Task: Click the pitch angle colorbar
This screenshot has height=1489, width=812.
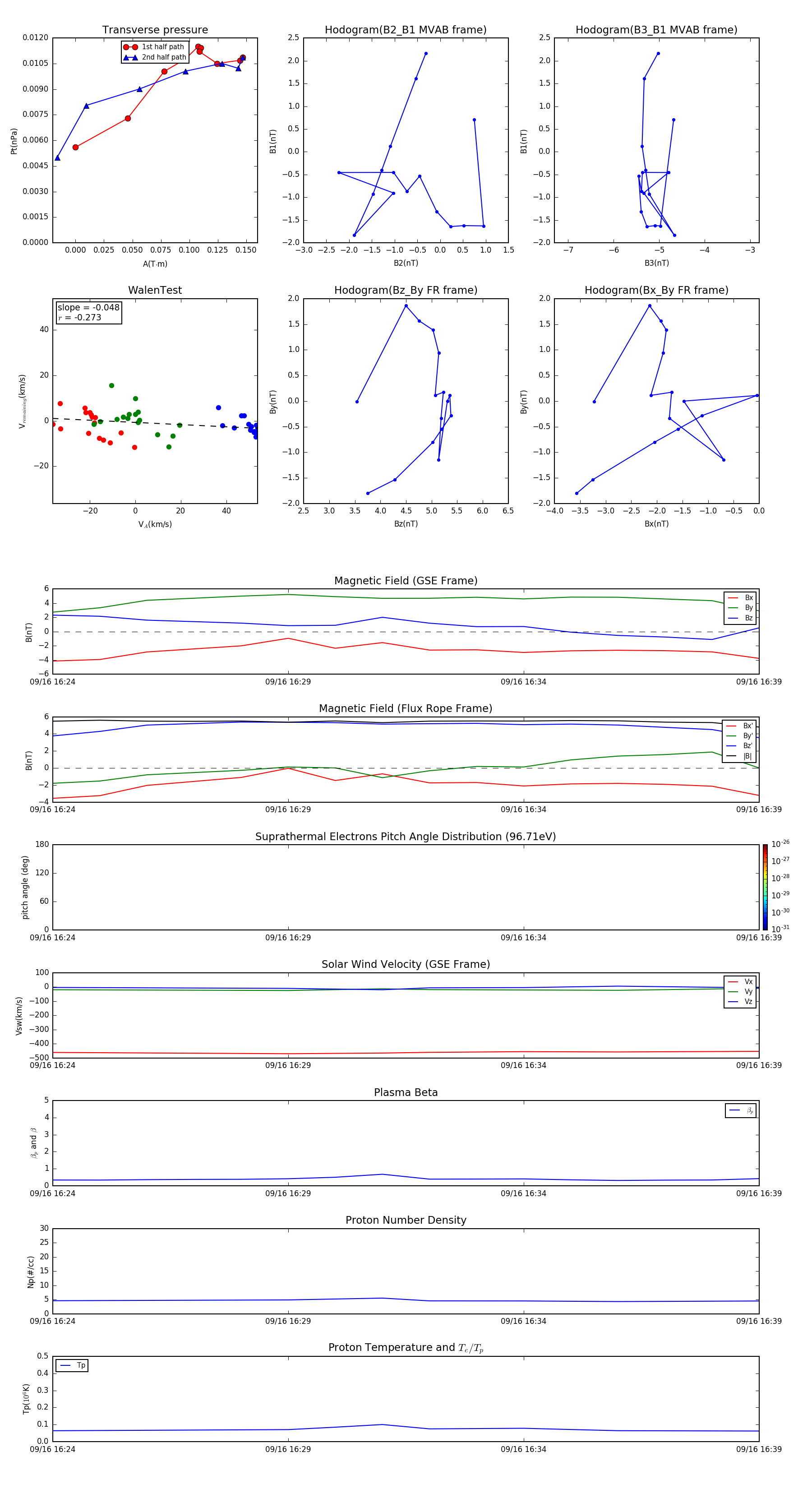Action: 765,887
